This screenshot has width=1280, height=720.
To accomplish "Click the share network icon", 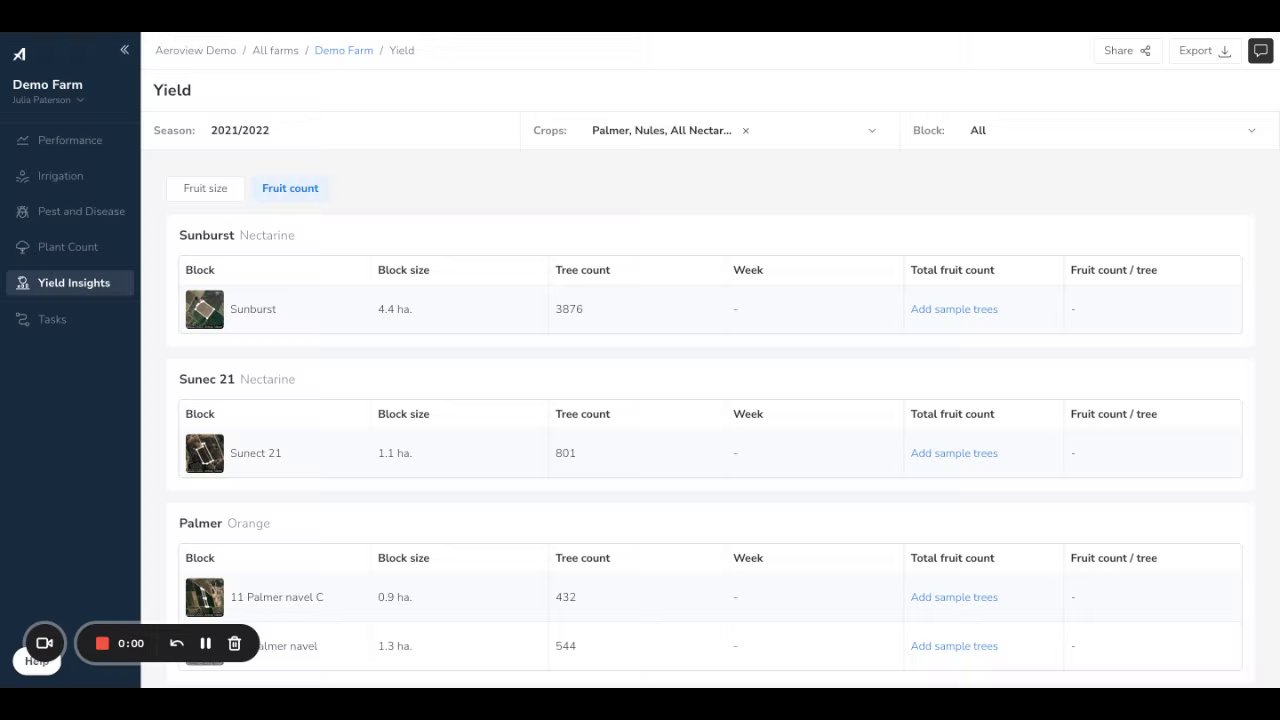I will 1145,51.
